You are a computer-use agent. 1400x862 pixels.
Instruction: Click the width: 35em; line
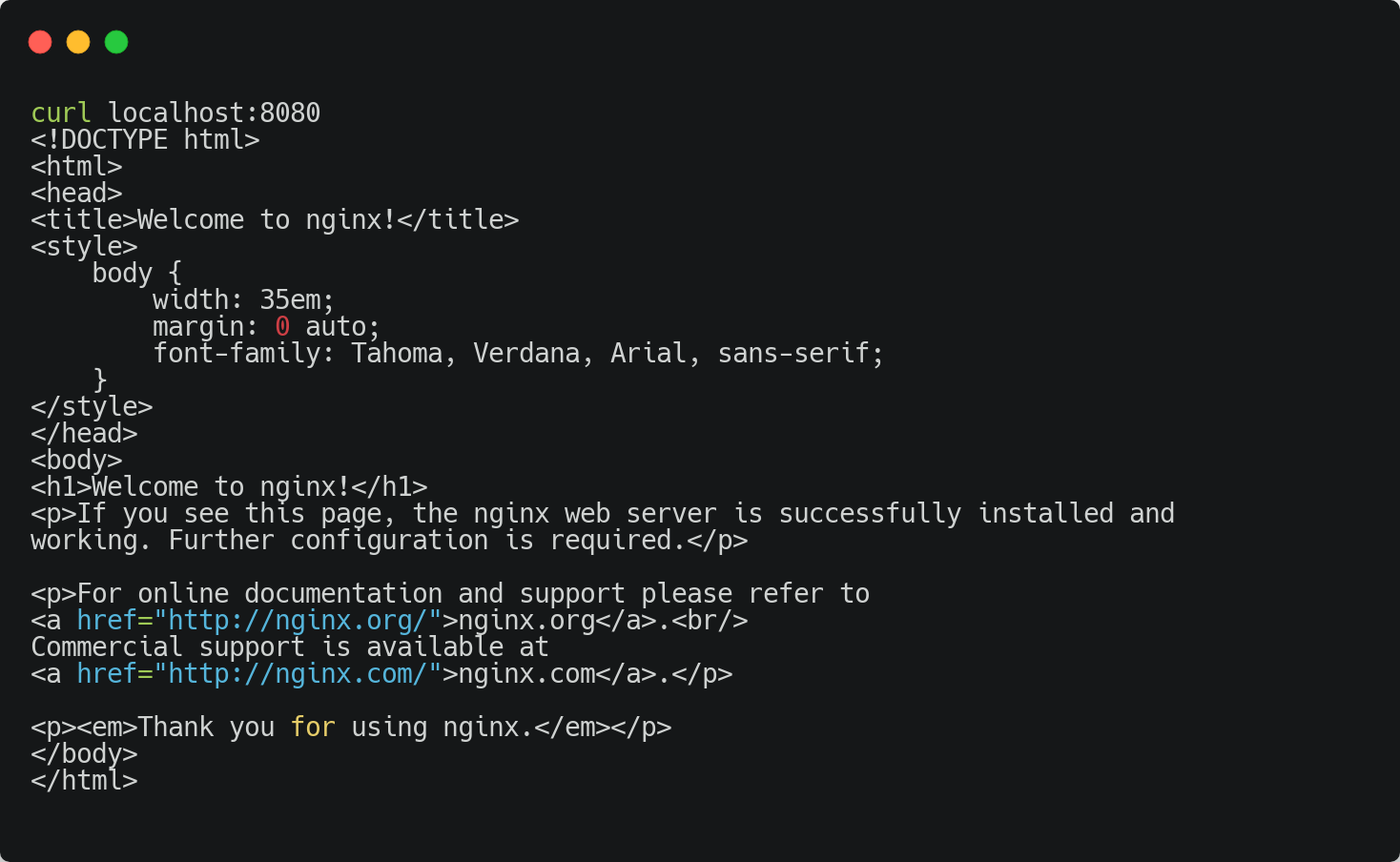244,300
